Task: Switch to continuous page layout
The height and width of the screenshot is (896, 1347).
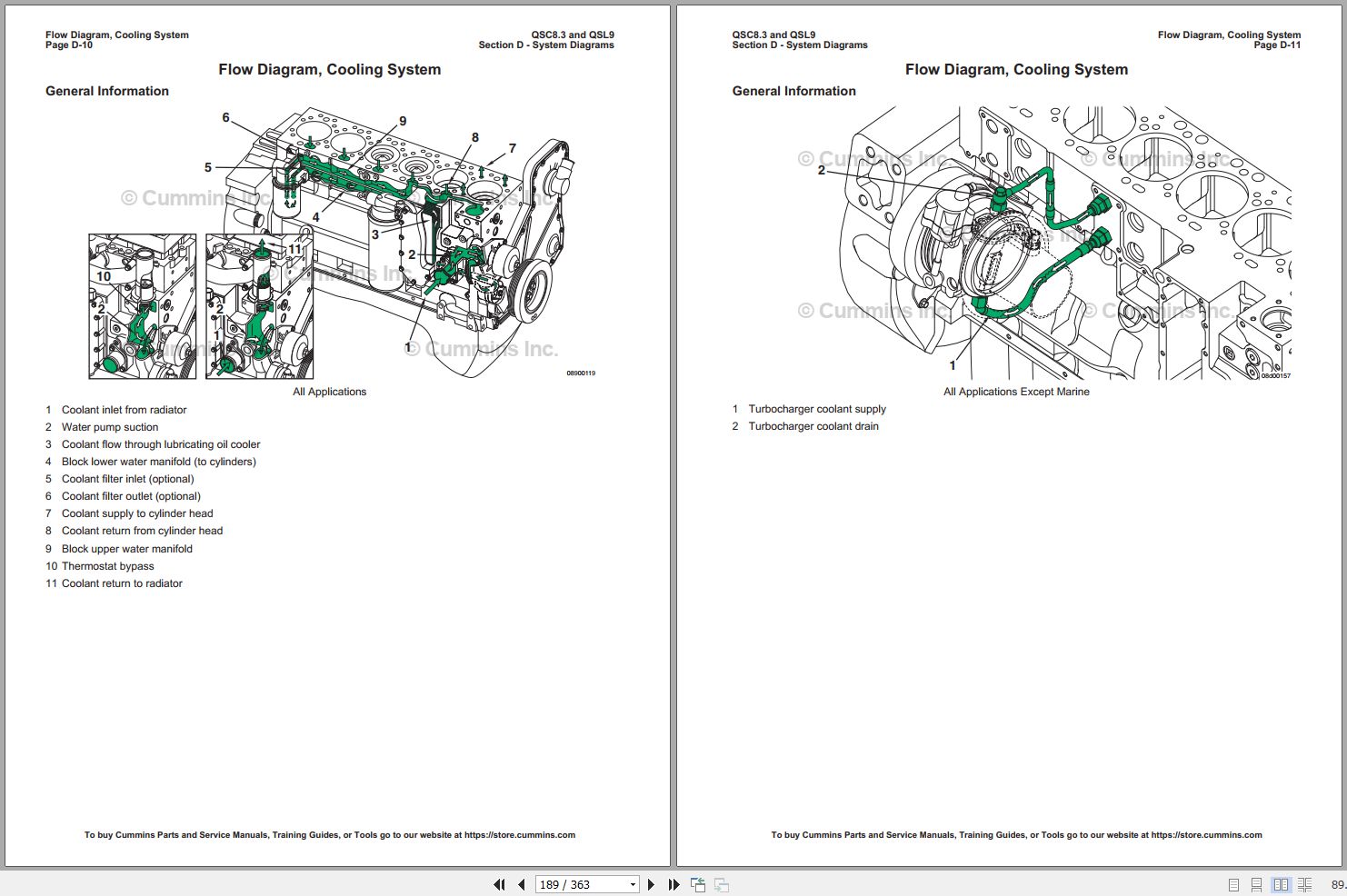Action: (x=1256, y=884)
